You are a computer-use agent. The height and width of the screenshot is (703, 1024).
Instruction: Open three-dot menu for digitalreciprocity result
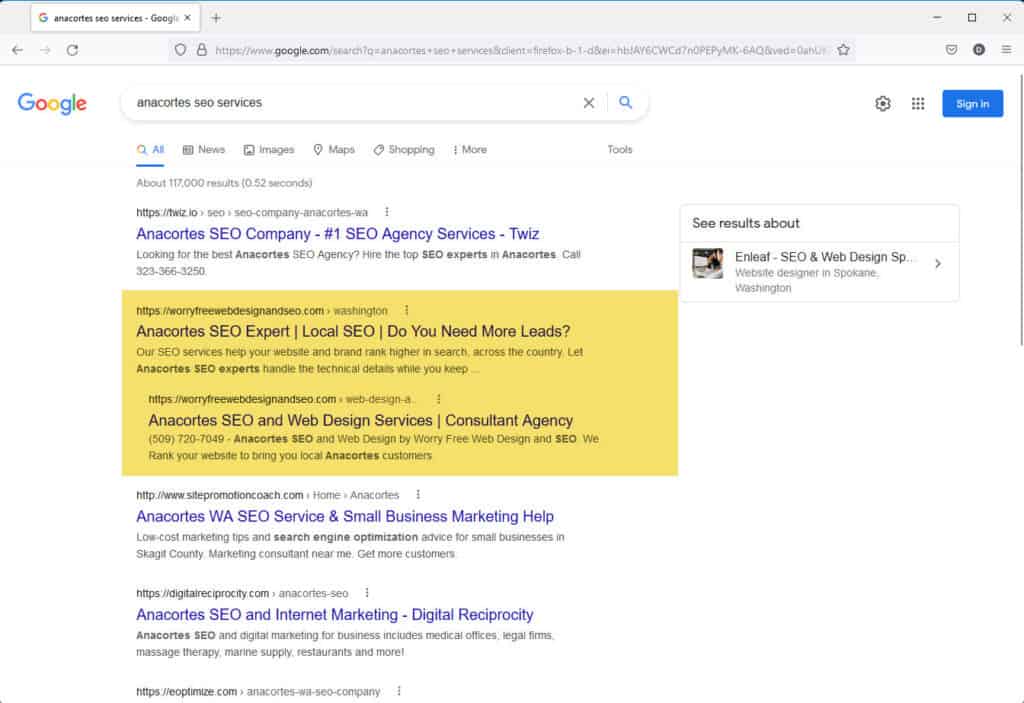[367, 593]
